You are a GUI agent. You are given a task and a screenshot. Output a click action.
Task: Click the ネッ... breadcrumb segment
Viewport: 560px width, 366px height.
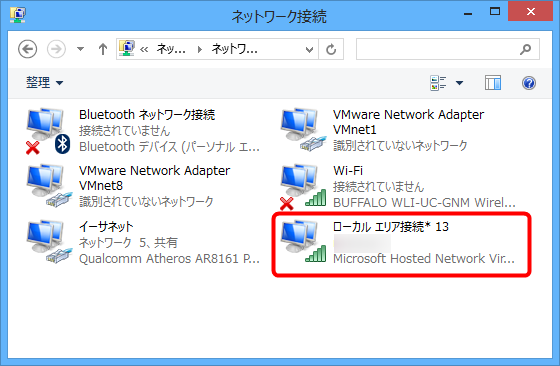tap(171, 49)
